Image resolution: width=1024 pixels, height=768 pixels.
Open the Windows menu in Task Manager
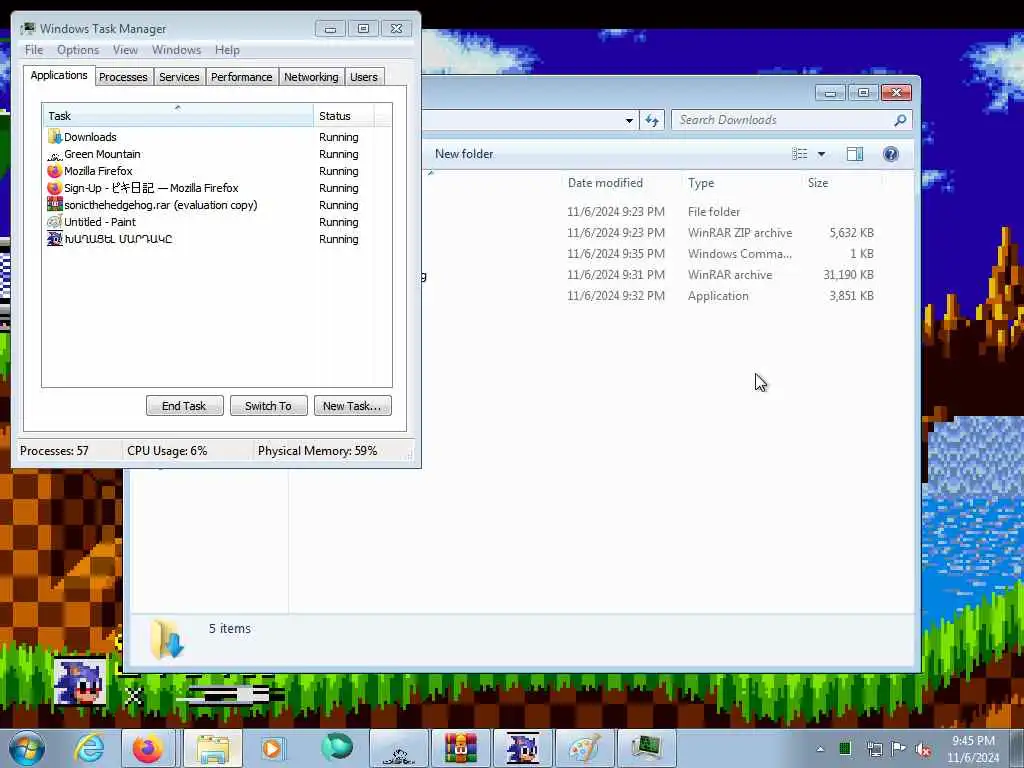click(x=176, y=50)
